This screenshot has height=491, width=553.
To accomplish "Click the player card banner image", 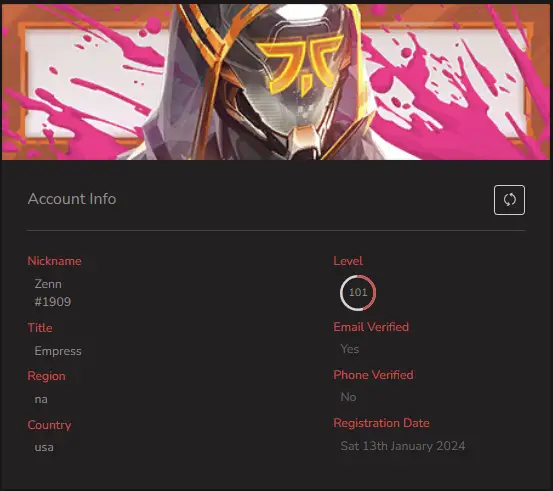I will [276, 81].
